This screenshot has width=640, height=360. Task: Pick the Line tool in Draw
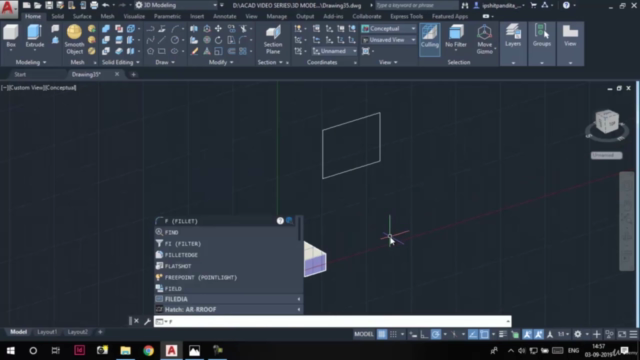pyautogui.click(x=162, y=40)
